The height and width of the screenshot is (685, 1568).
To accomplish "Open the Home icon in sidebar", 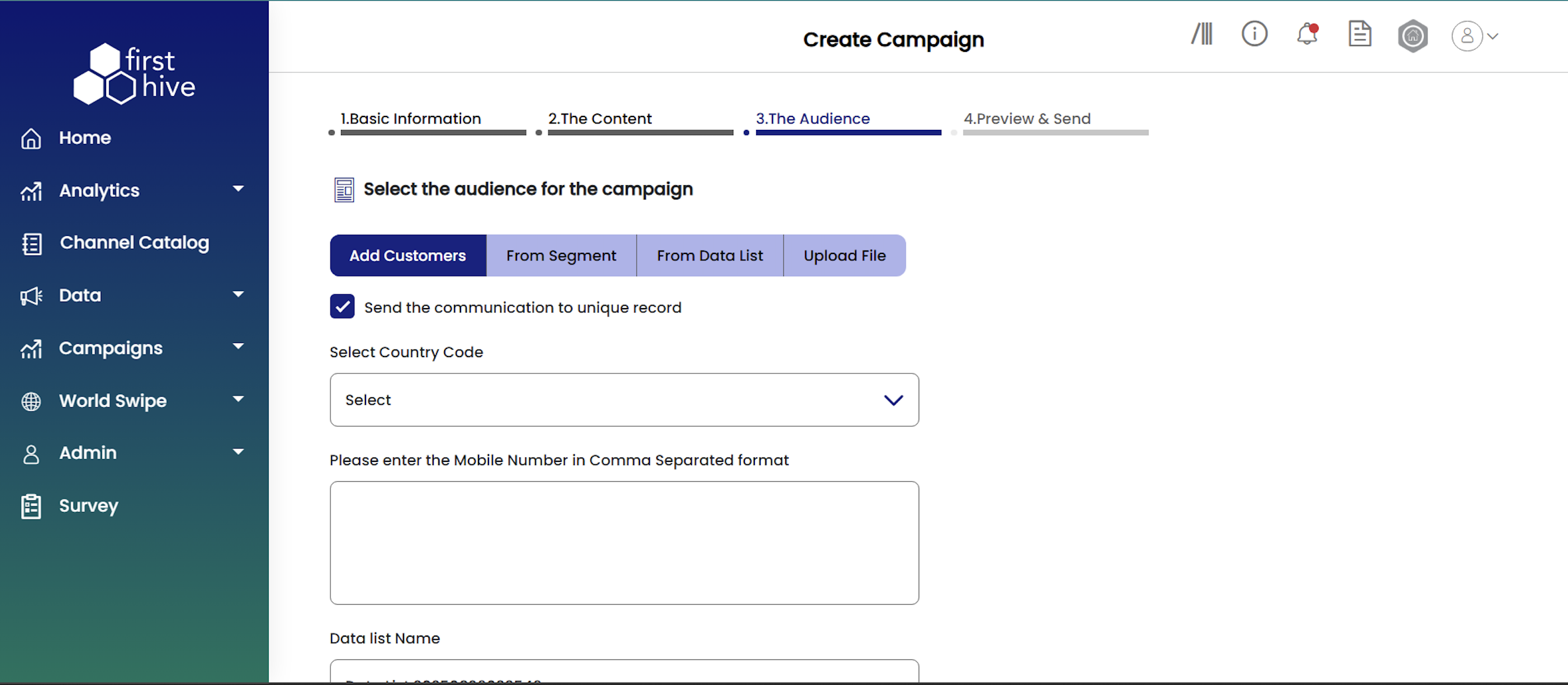I will (x=31, y=139).
